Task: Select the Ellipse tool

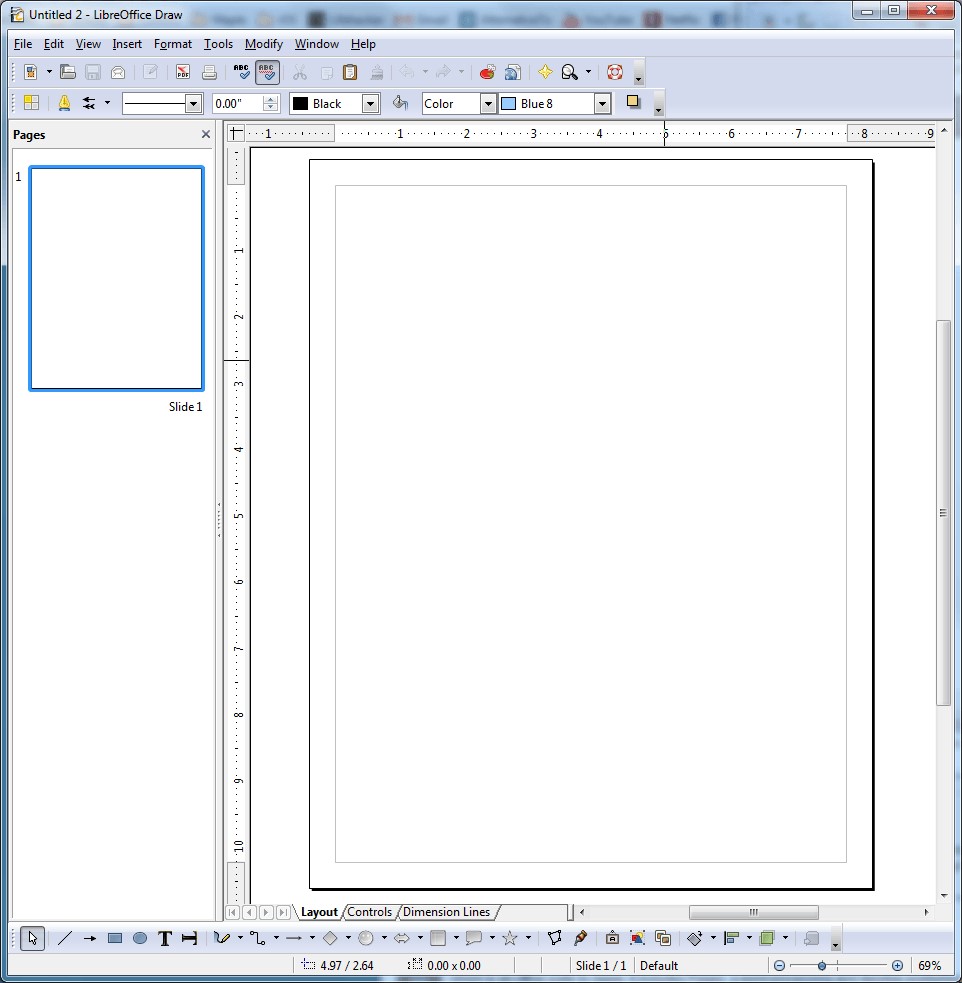Action: pos(139,938)
